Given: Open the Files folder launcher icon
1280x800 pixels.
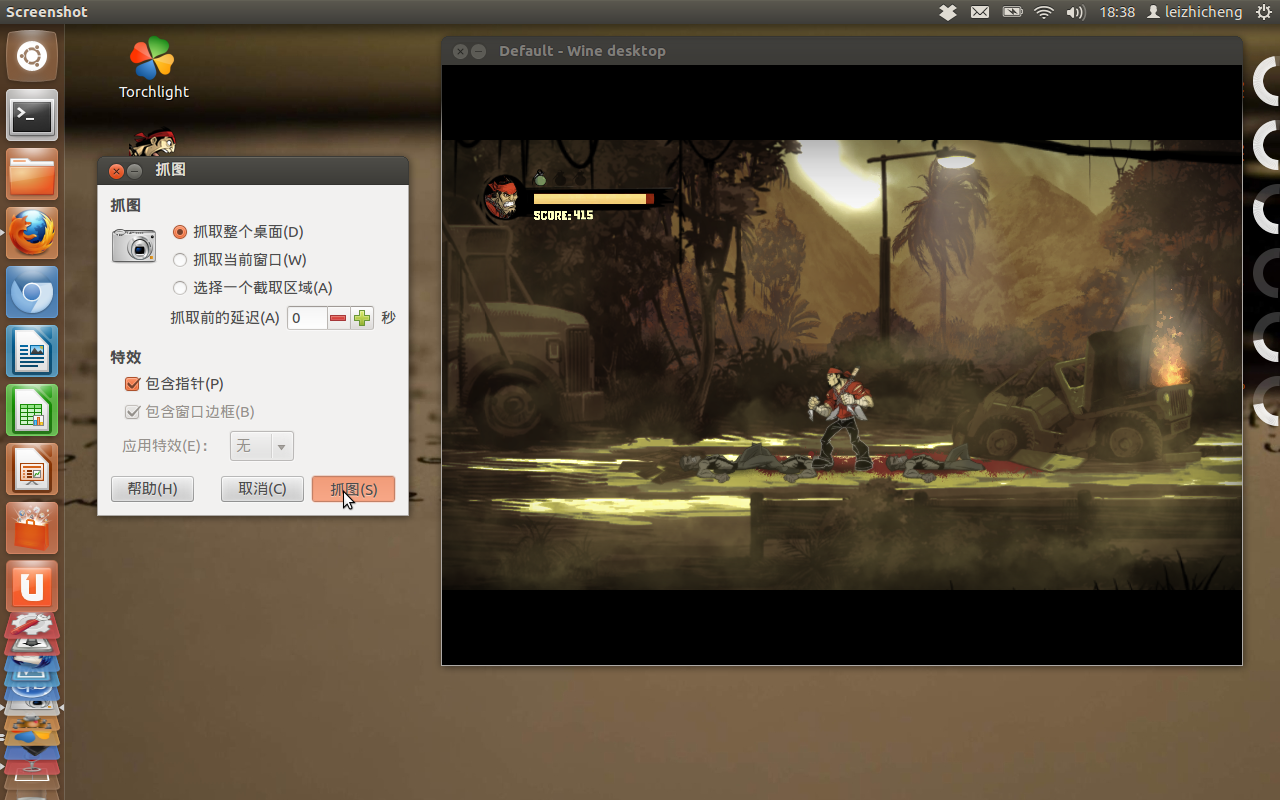Looking at the screenshot, I should (32, 174).
